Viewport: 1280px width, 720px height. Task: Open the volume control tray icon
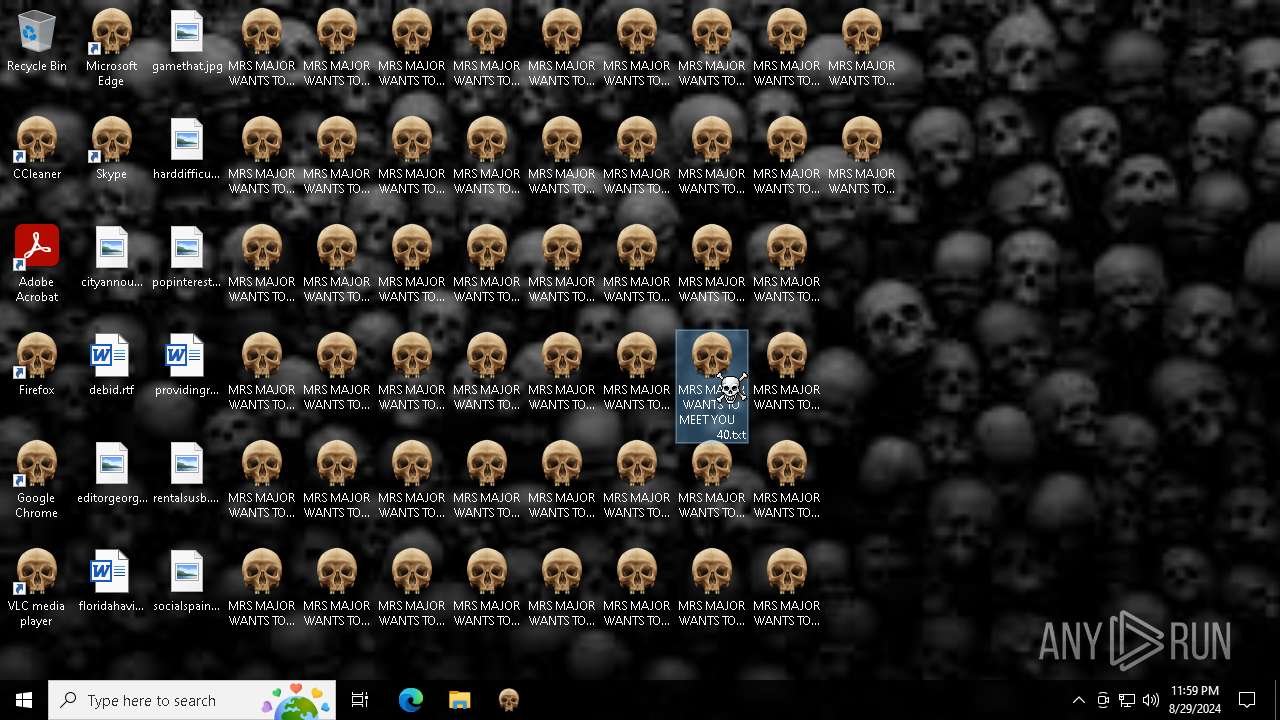click(x=1151, y=700)
